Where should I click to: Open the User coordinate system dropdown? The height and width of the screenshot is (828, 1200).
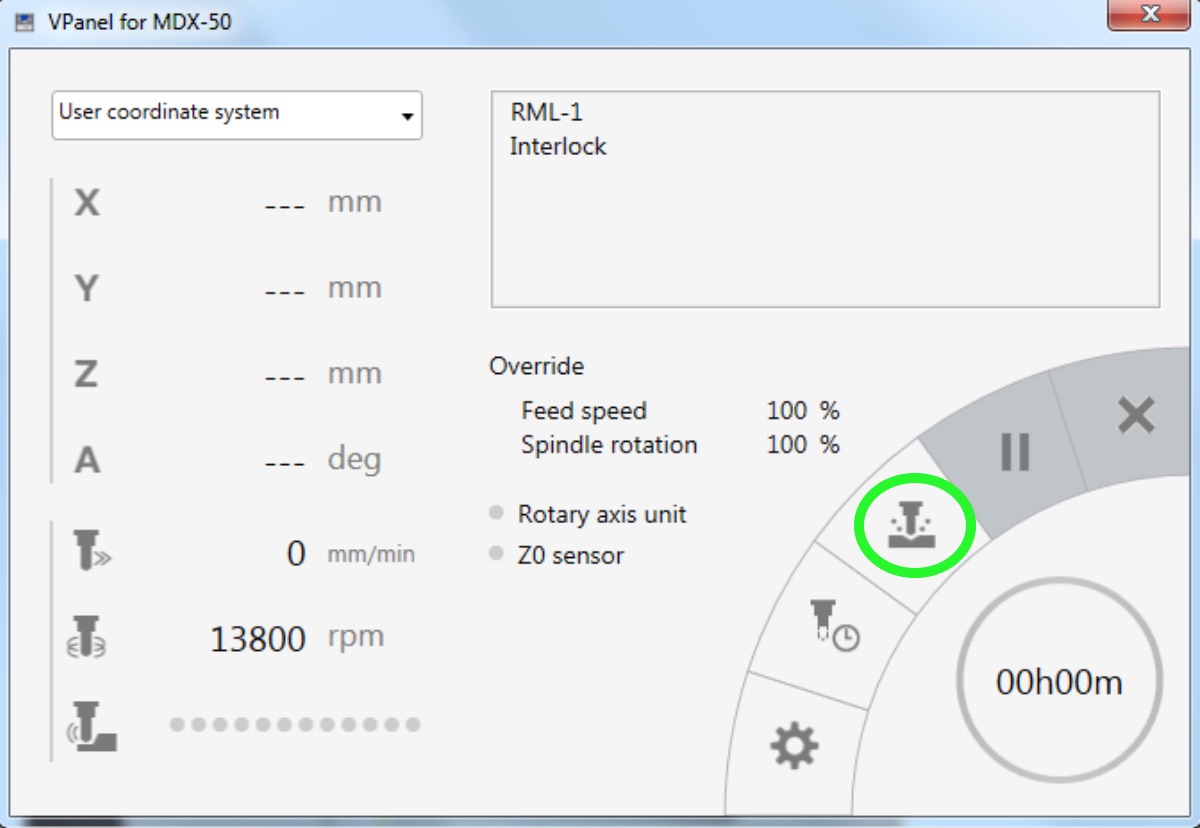[x=237, y=115]
